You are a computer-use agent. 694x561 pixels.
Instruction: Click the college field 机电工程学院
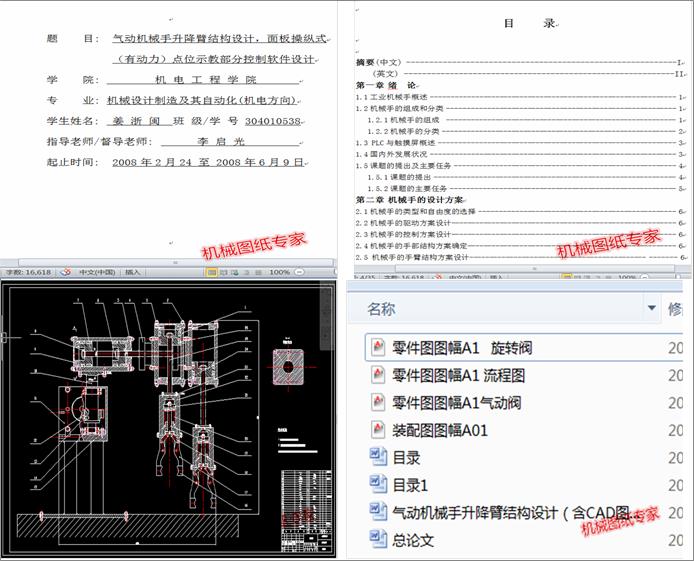[x=205, y=80]
